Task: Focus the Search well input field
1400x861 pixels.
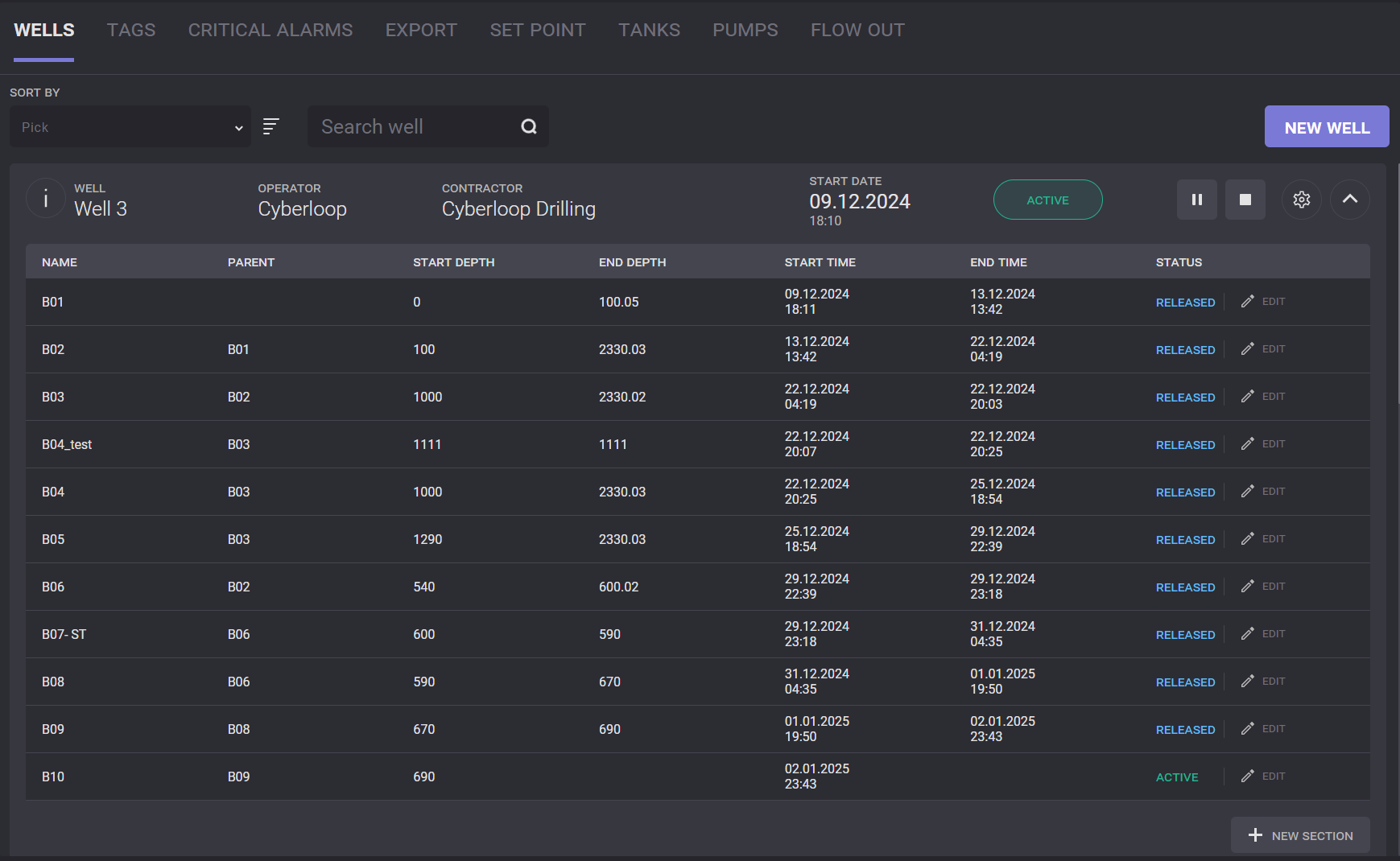Action: [x=415, y=127]
